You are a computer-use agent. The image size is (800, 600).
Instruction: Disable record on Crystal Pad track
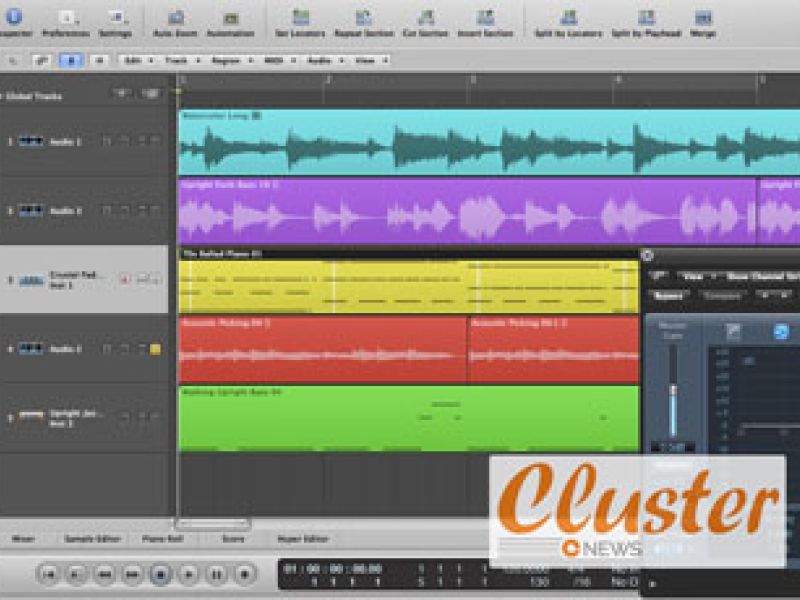tap(125, 279)
